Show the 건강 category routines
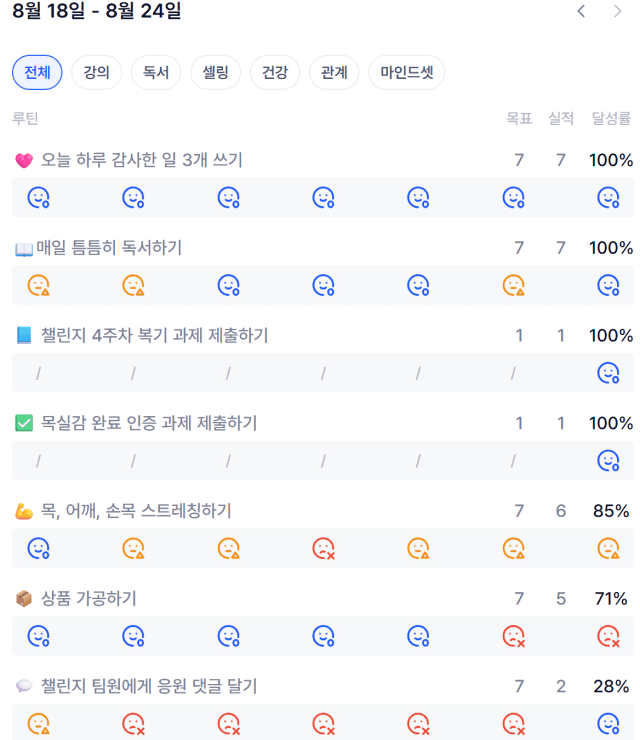The width and height of the screenshot is (640, 740). coord(275,72)
